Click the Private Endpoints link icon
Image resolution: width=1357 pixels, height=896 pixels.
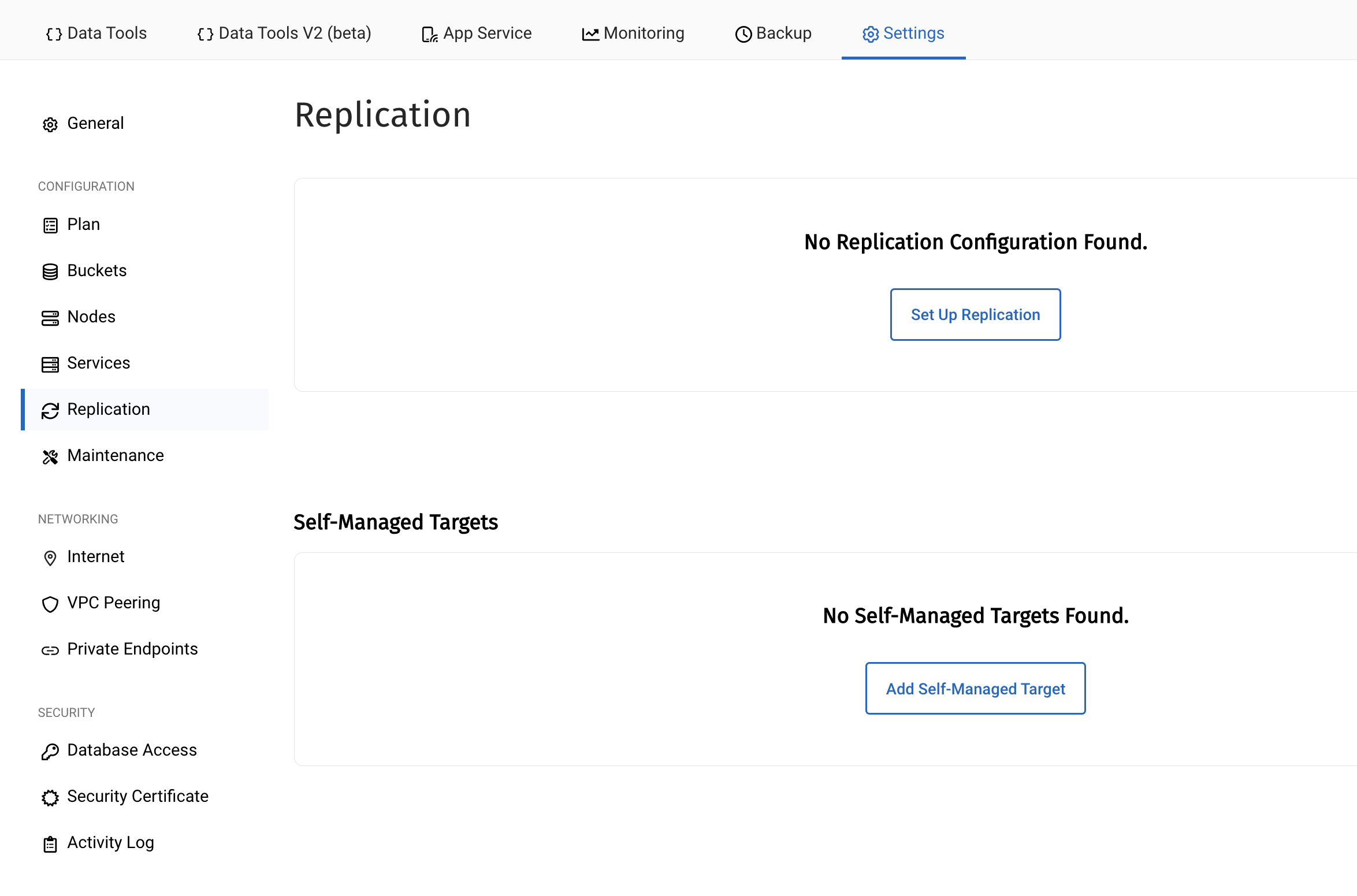(50, 650)
